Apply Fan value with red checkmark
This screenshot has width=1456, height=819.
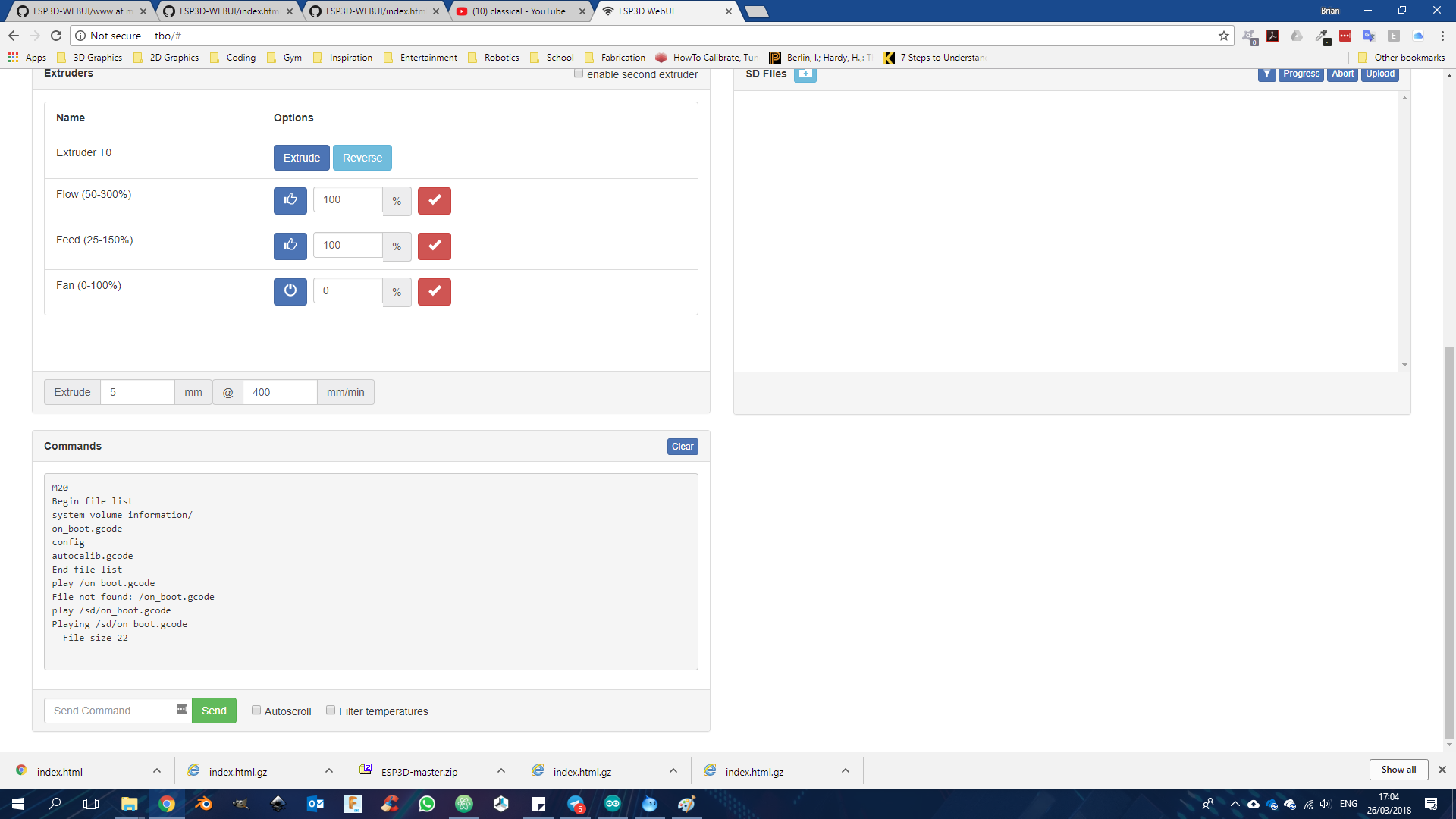pyautogui.click(x=434, y=291)
